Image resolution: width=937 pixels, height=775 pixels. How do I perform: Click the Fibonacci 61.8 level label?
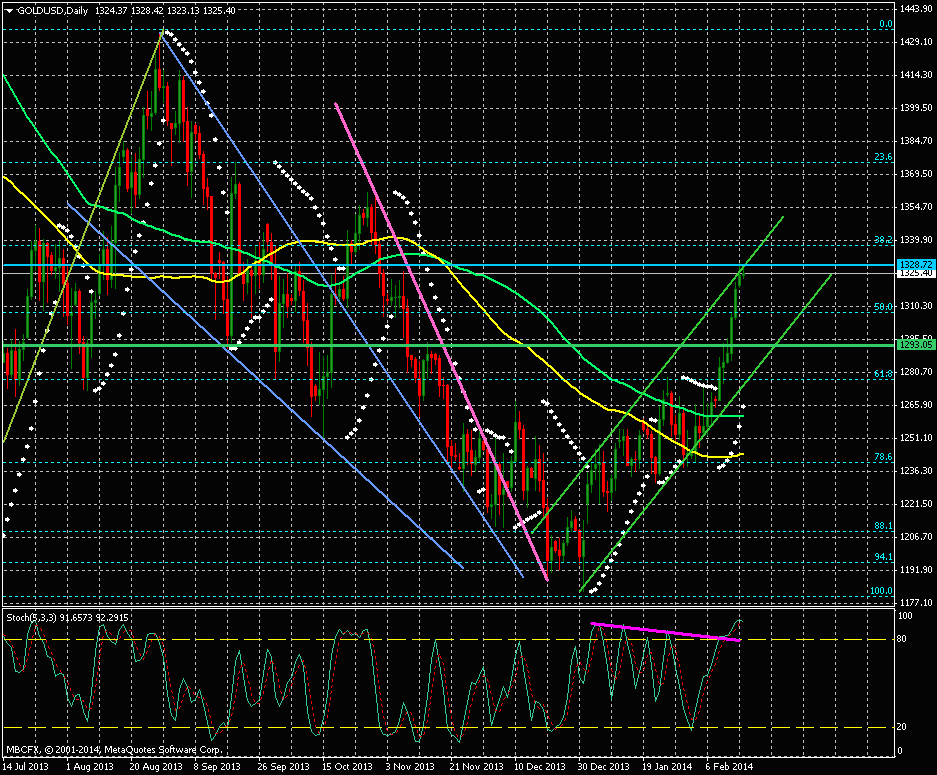(884, 373)
